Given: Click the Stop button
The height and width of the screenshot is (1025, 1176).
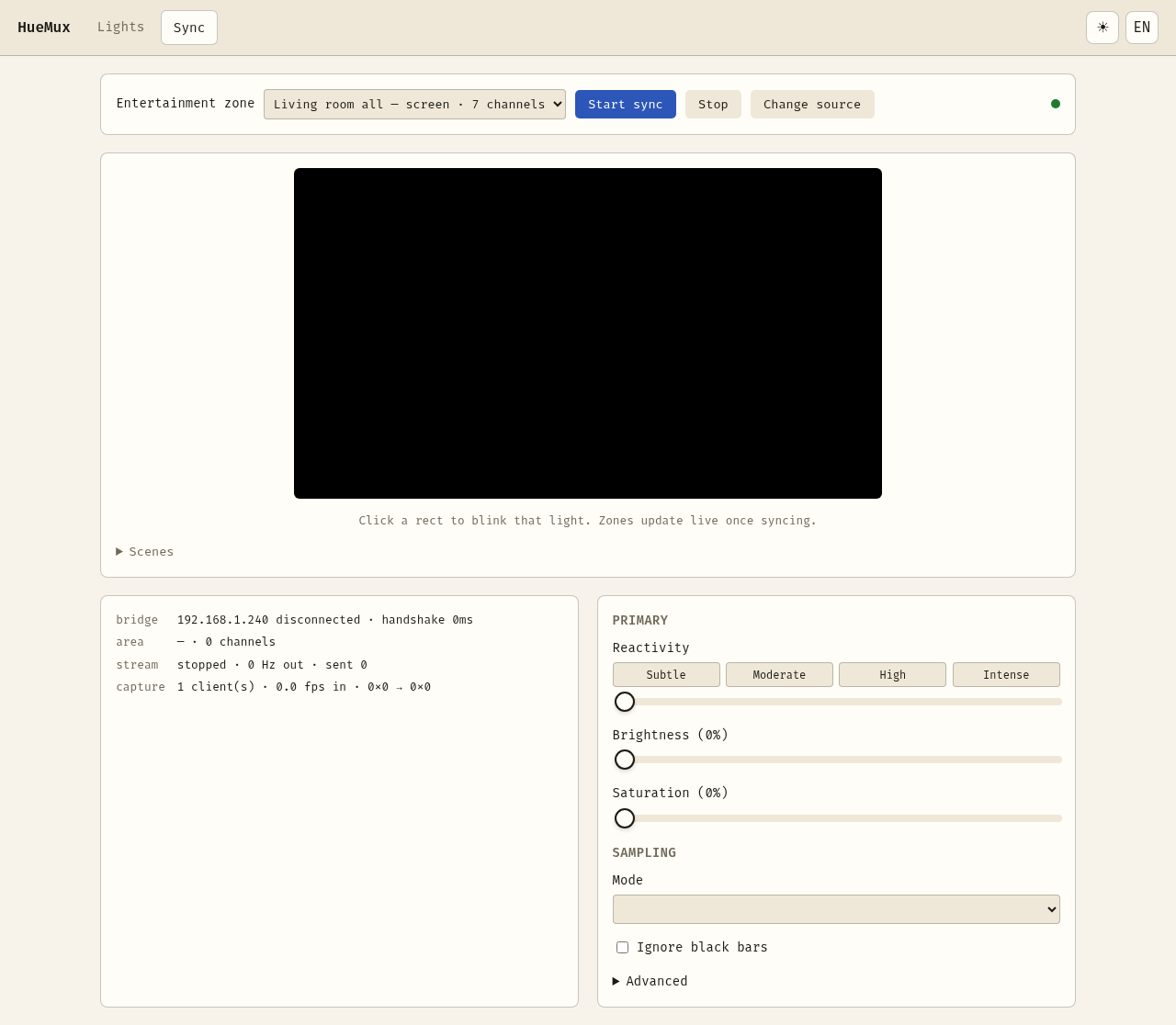Looking at the screenshot, I should (713, 104).
